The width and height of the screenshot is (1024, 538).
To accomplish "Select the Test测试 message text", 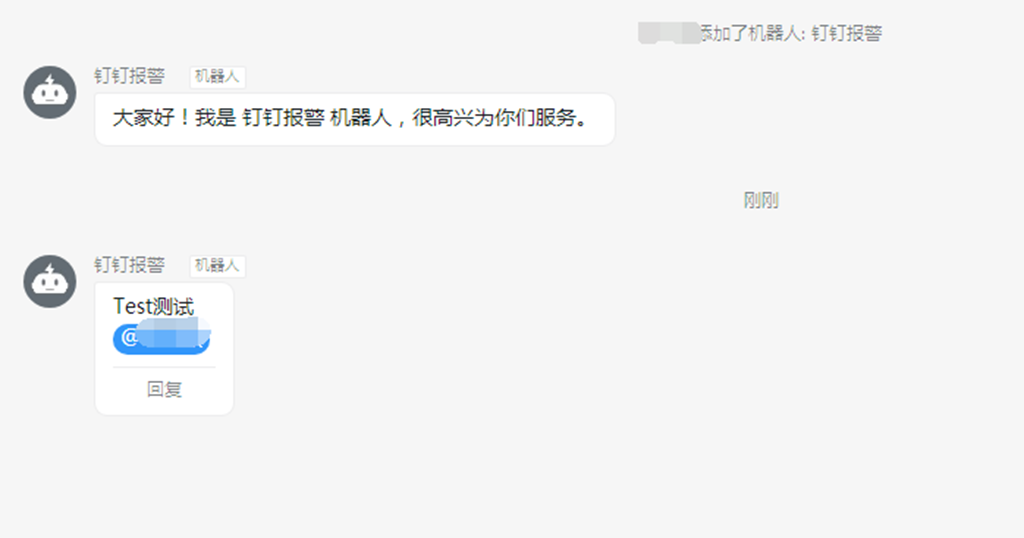I will (153, 306).
